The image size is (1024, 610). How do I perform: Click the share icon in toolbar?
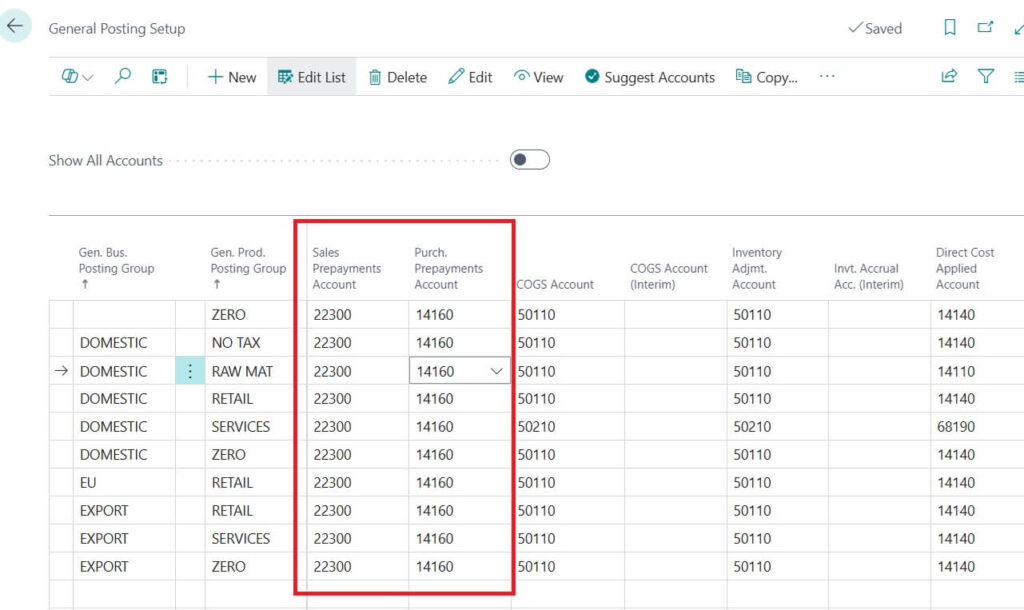pos(949,77)
